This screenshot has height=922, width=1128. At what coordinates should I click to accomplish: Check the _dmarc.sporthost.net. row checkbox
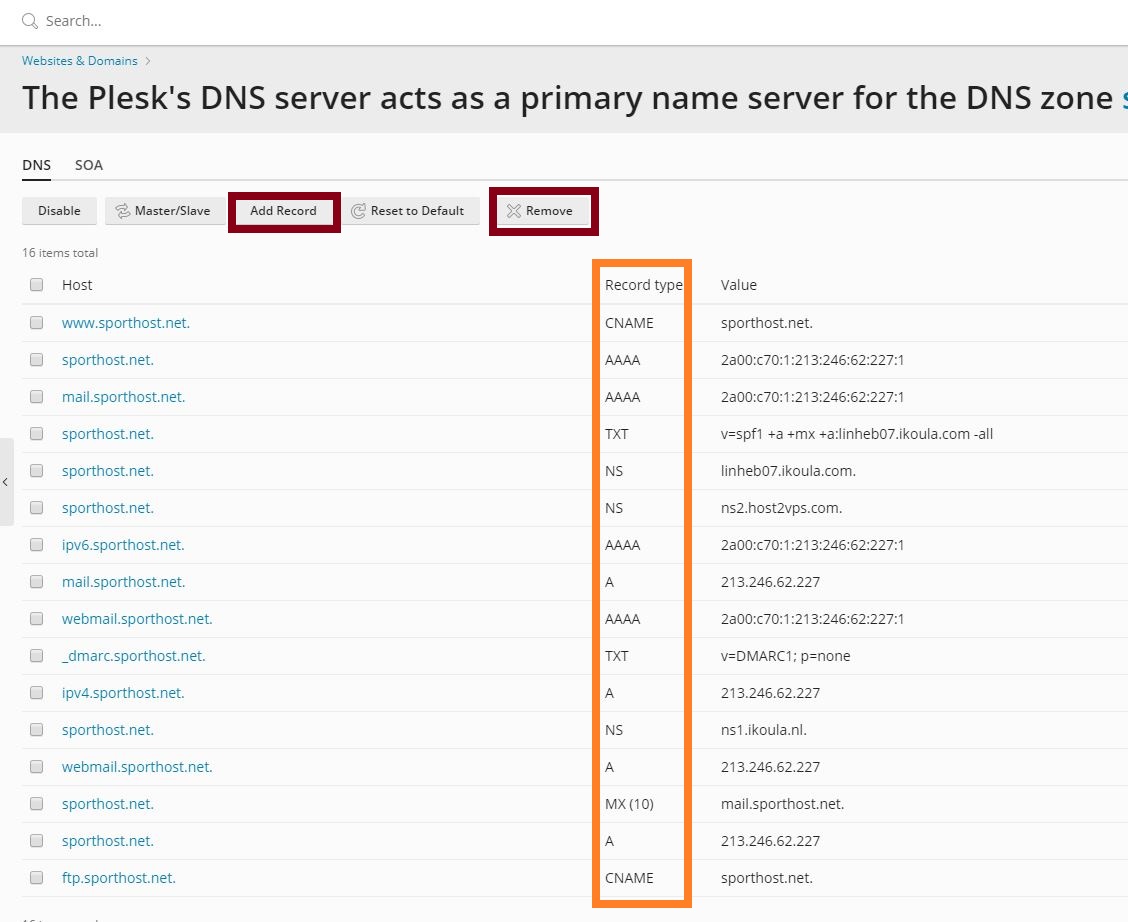click(37, 656)
